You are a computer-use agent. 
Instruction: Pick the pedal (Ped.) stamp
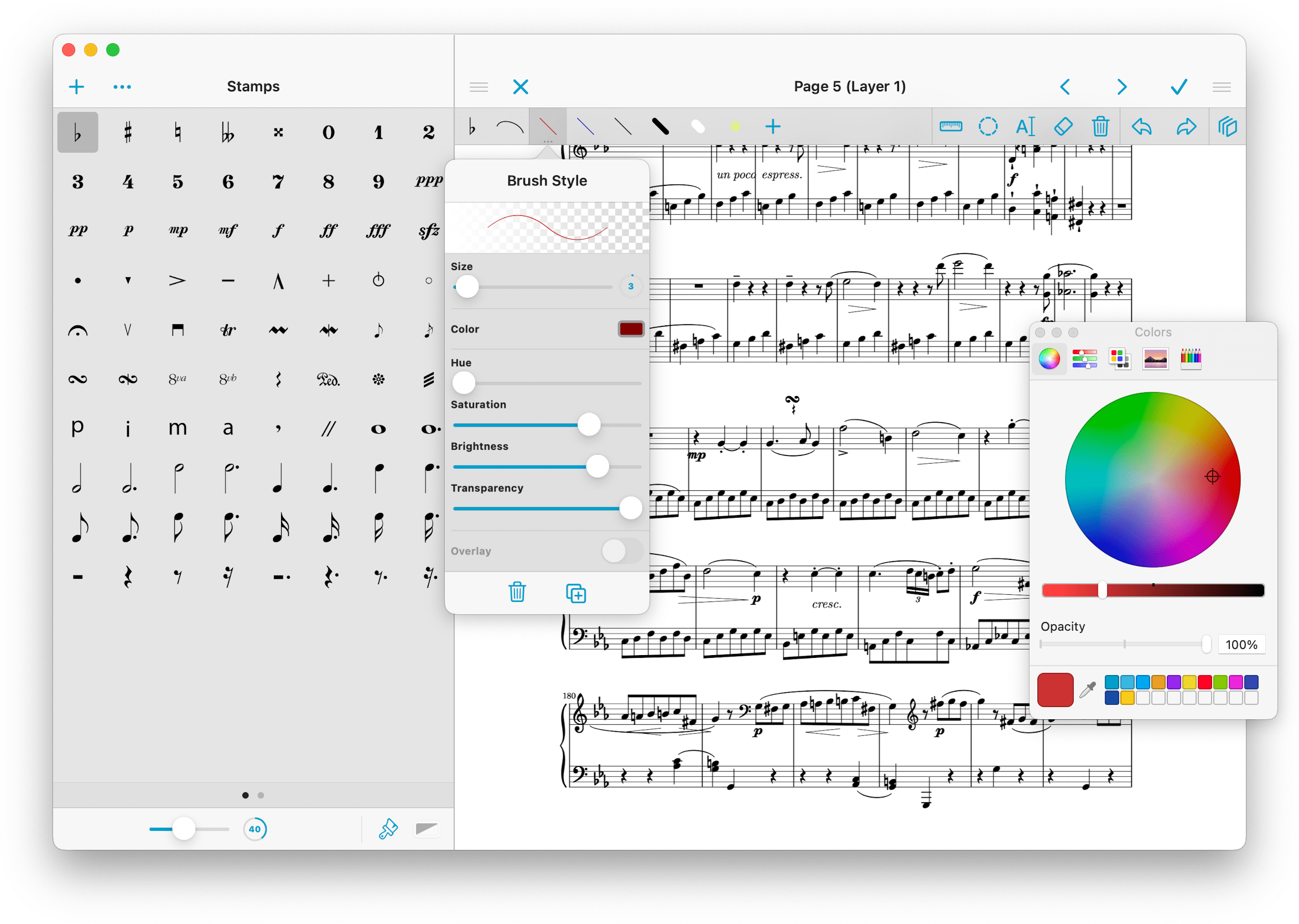328,379
